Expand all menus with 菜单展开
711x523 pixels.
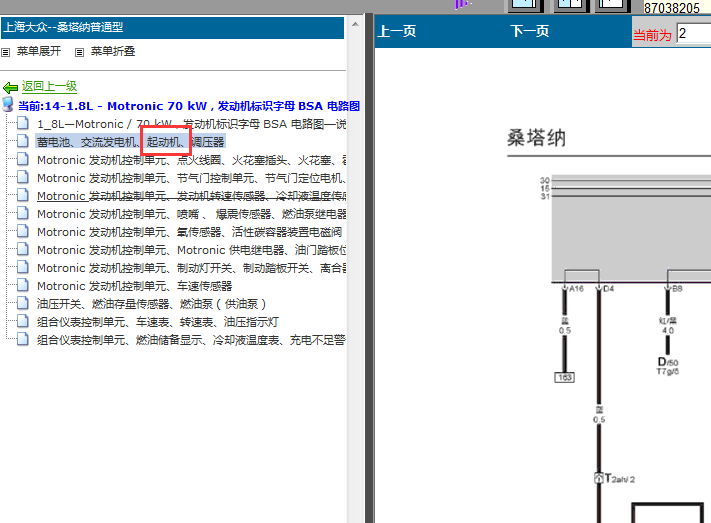(x=39, y=51)
